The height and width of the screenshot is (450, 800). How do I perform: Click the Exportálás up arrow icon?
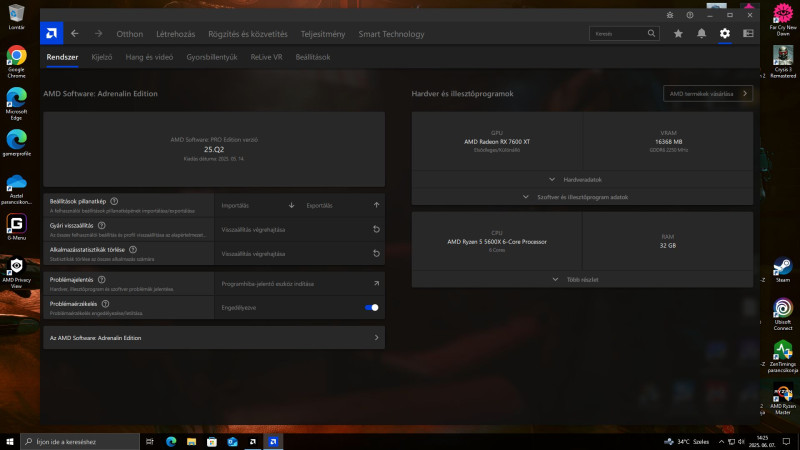coord(377,205)
